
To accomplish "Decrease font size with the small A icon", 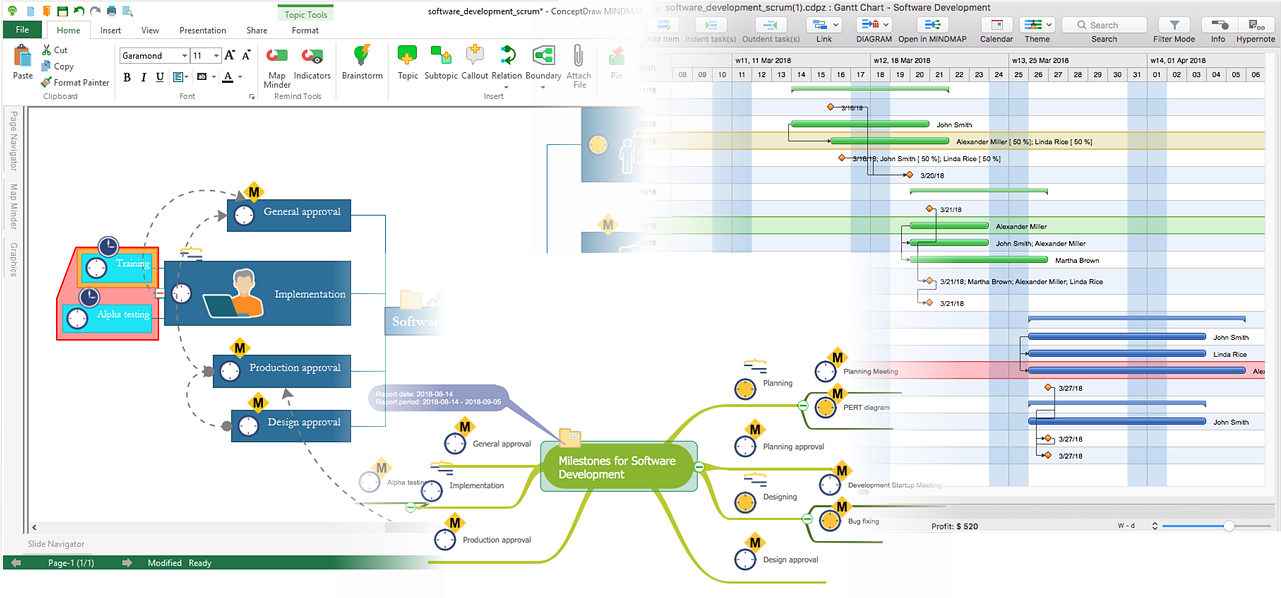I will (247, 56).
